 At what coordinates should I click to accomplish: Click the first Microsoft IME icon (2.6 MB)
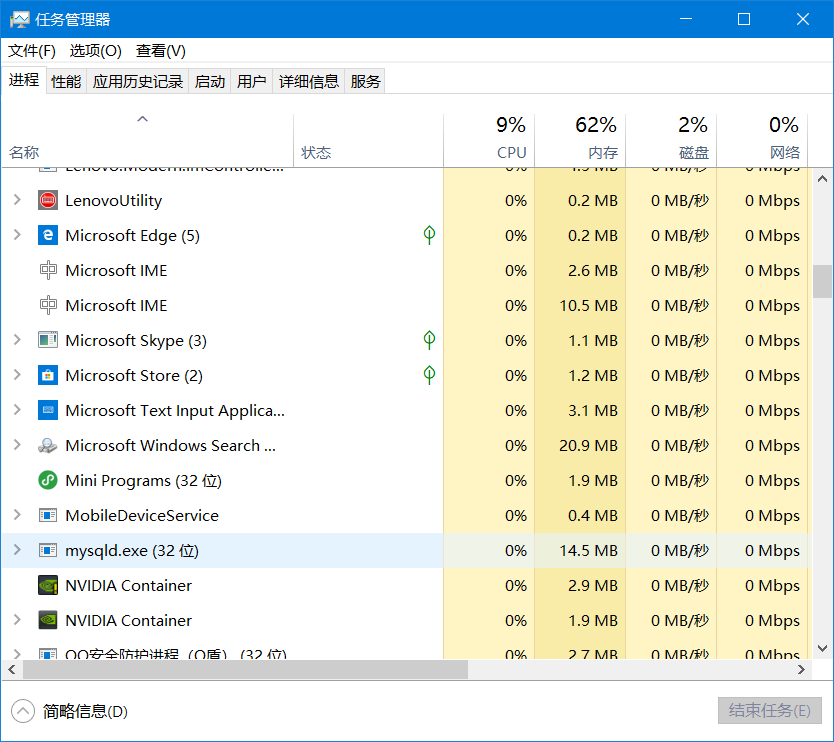(x=48, y=270)
